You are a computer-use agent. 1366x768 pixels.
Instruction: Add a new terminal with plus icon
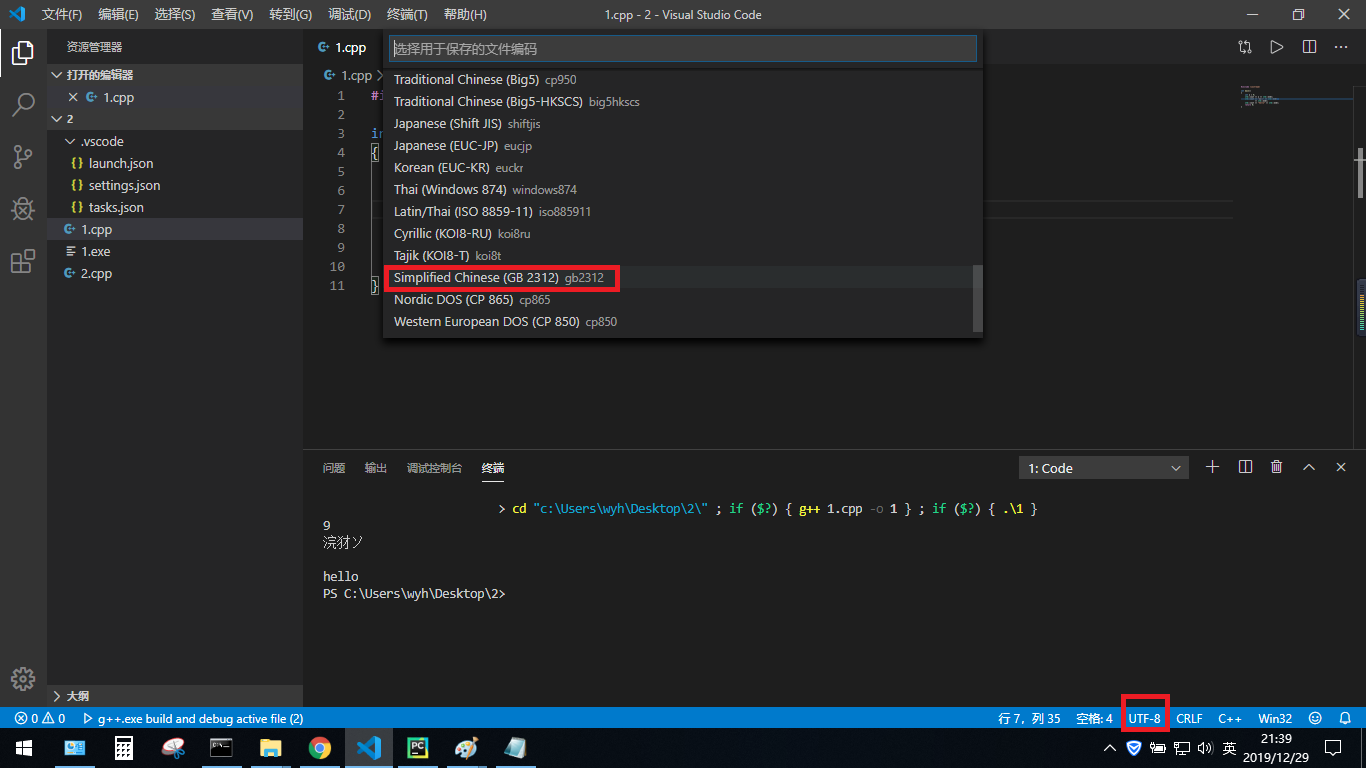click(1213, 467)
